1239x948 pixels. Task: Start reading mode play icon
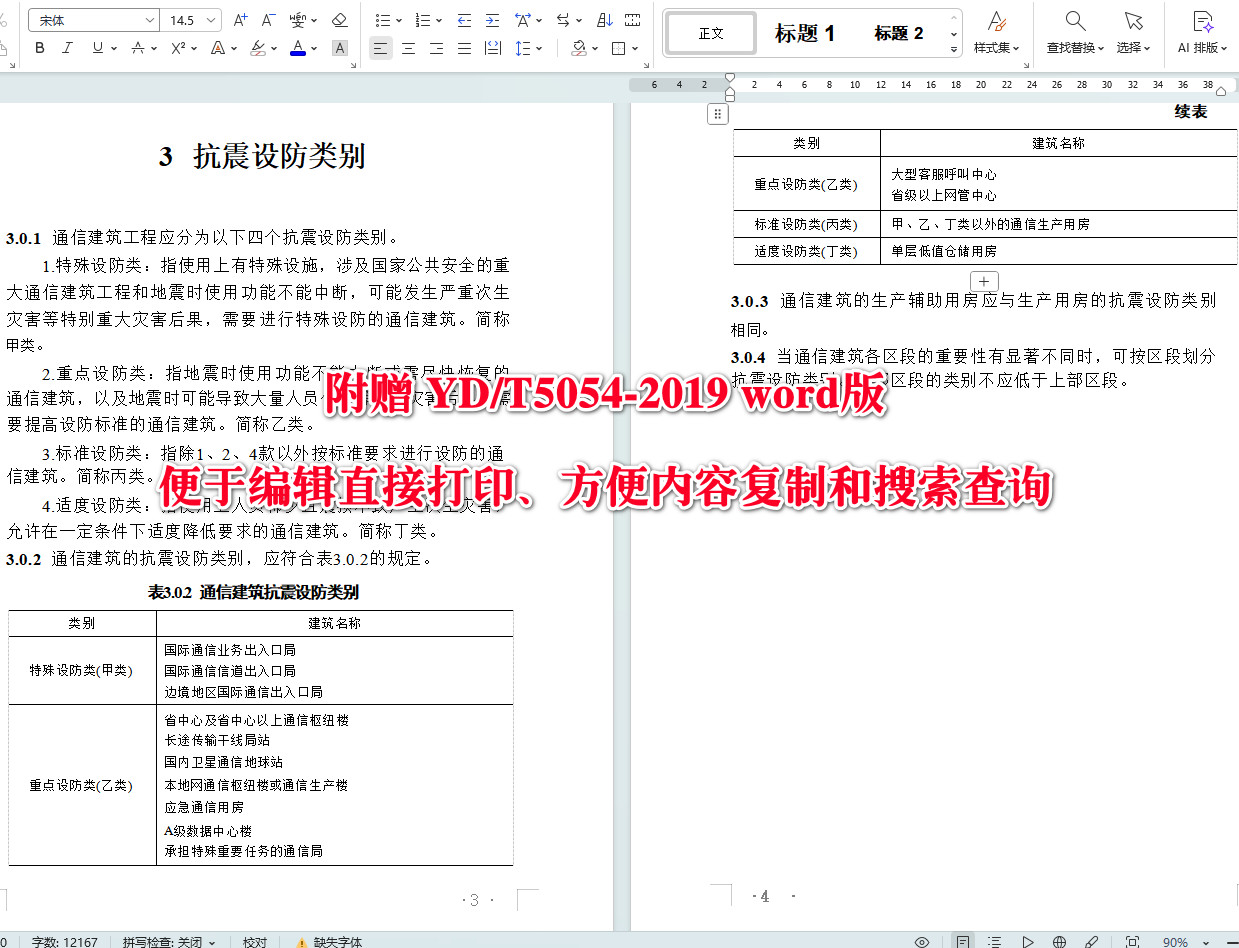point(1027,942)
